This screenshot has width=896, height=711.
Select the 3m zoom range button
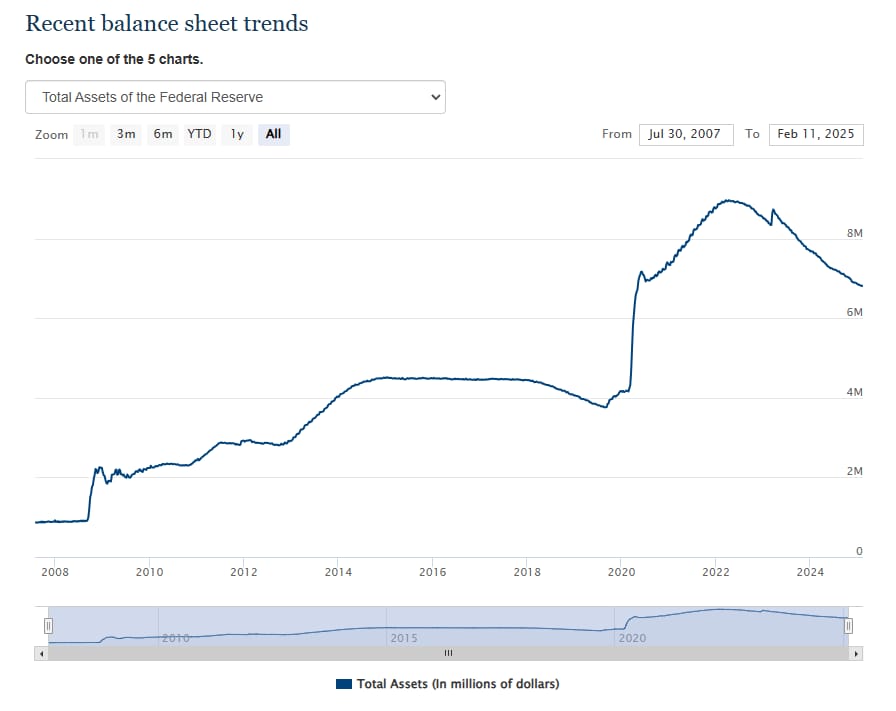(x=126, y=134)
